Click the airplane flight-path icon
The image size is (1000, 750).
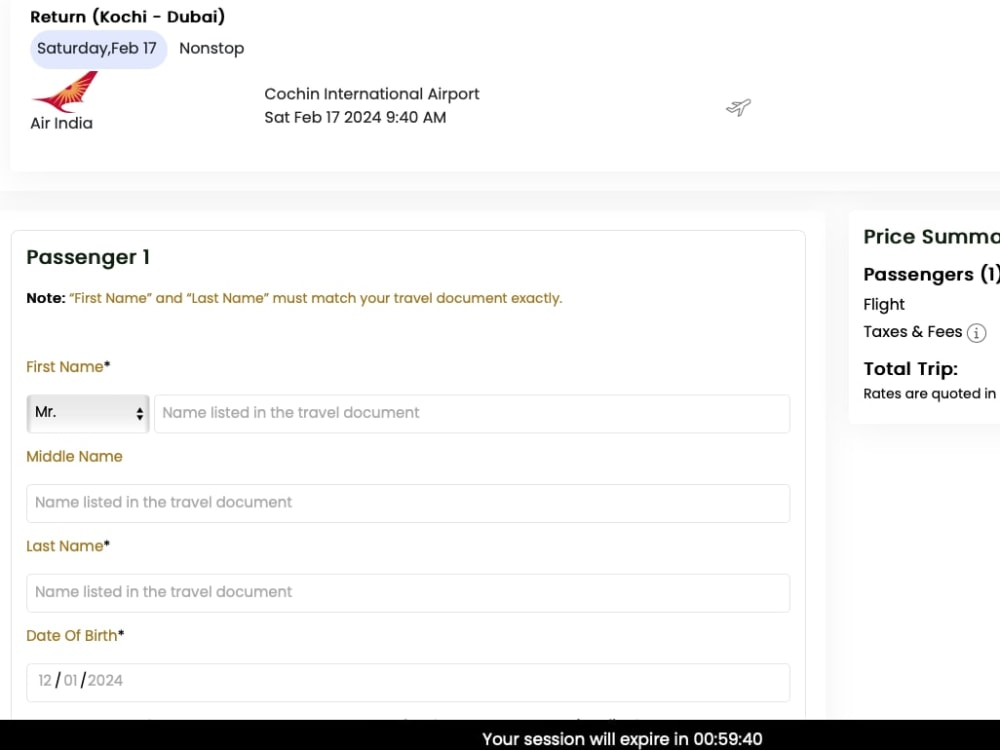click(x=738, y=108)
